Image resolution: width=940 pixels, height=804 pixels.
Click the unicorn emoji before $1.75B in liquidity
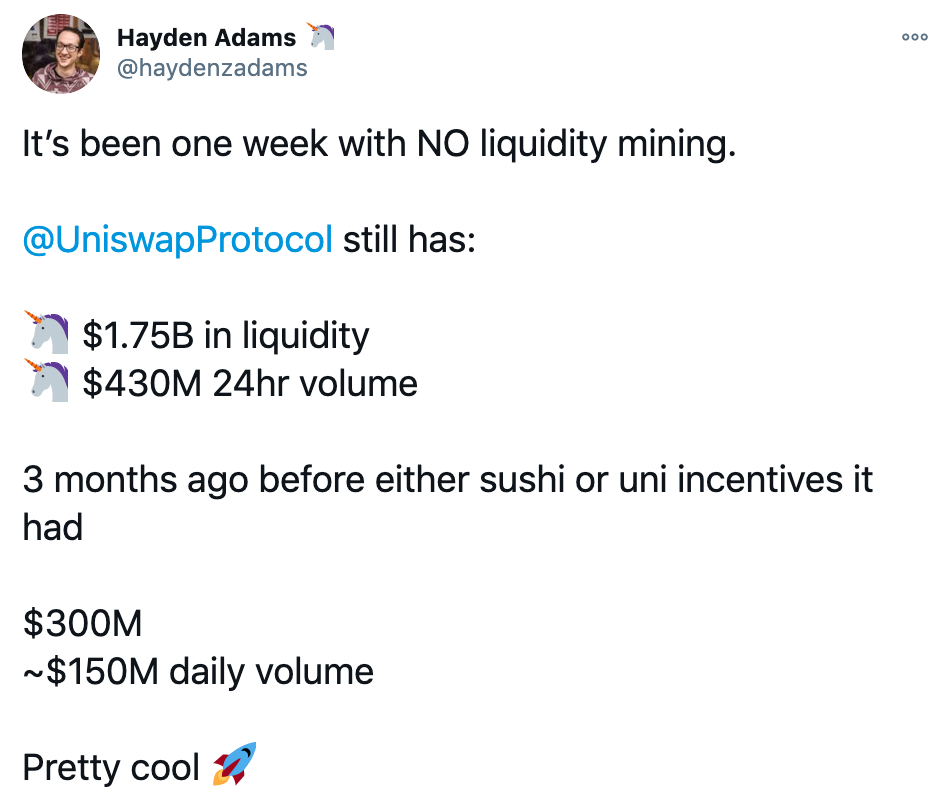tap(46, 332)
